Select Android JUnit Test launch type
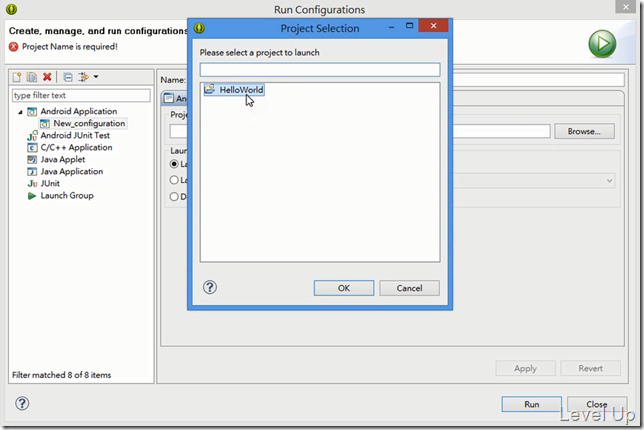644x430 pixels. [75, 135]
